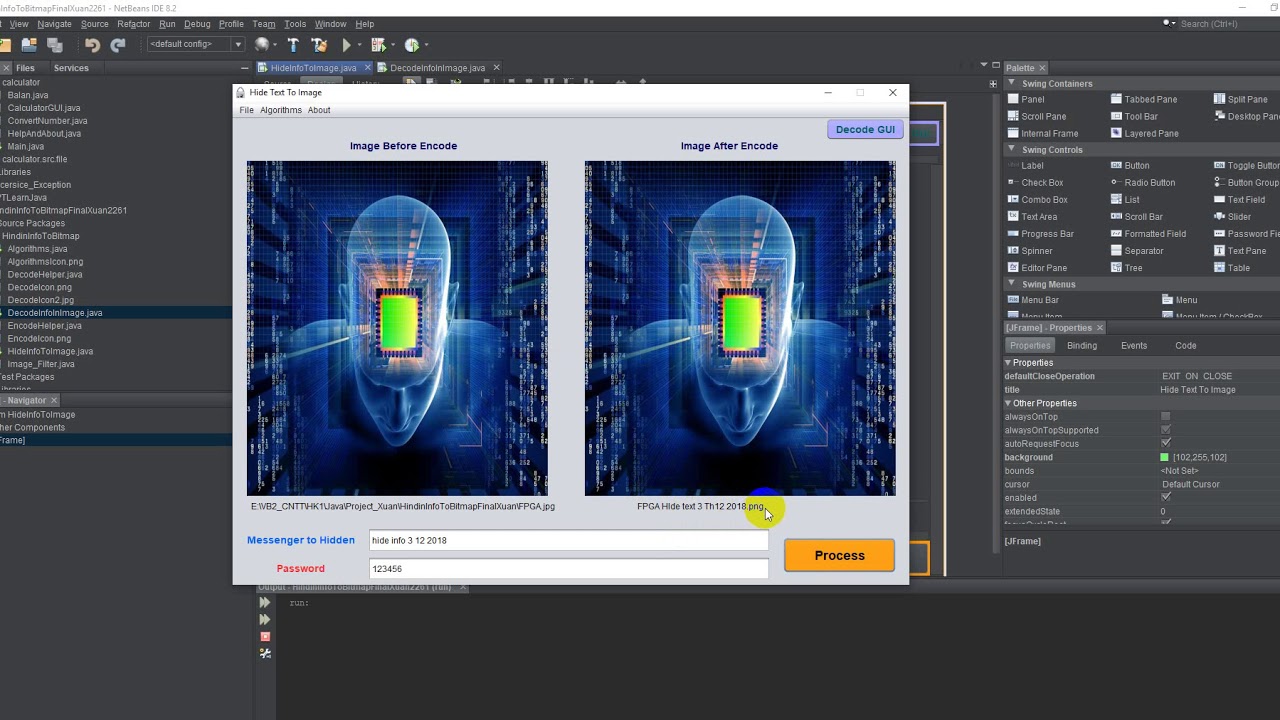Toggle the enabled property checkbox
Screen dimensions: 1280x720
tap(1166, 498)
